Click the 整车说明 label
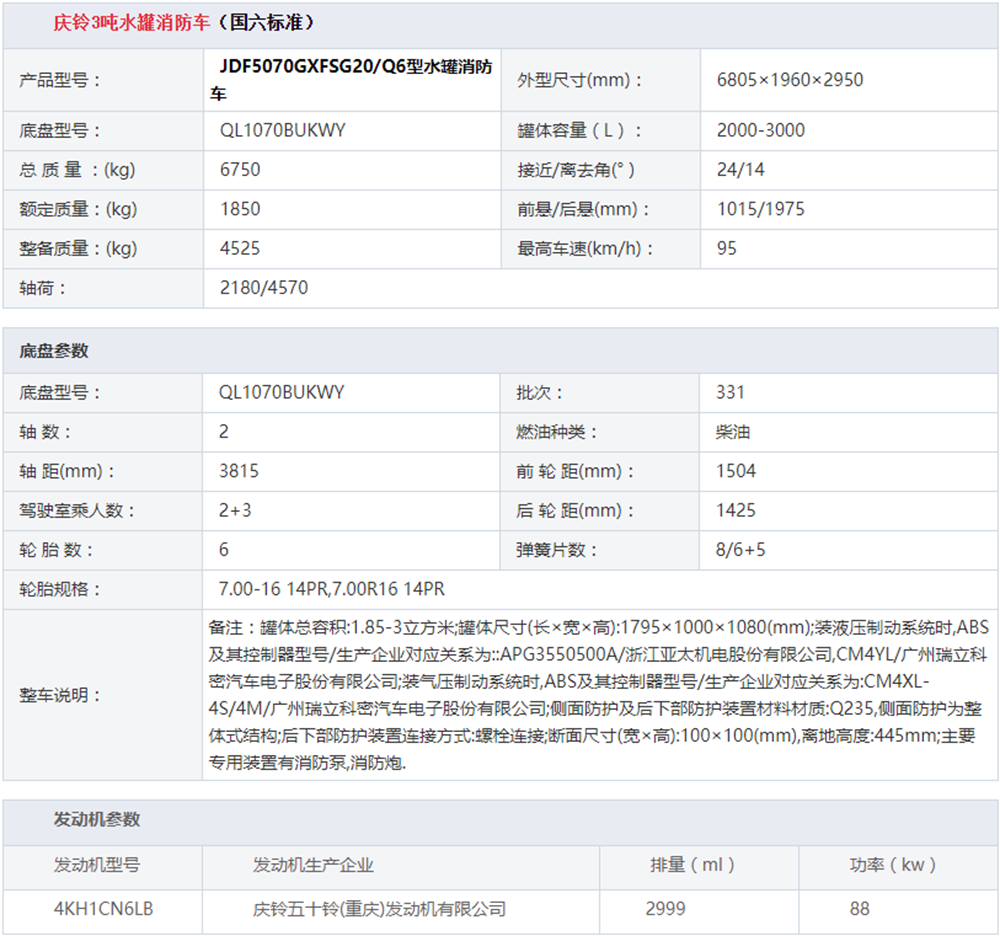This screenshot has height=936, width=1000. tap(59, 696)
